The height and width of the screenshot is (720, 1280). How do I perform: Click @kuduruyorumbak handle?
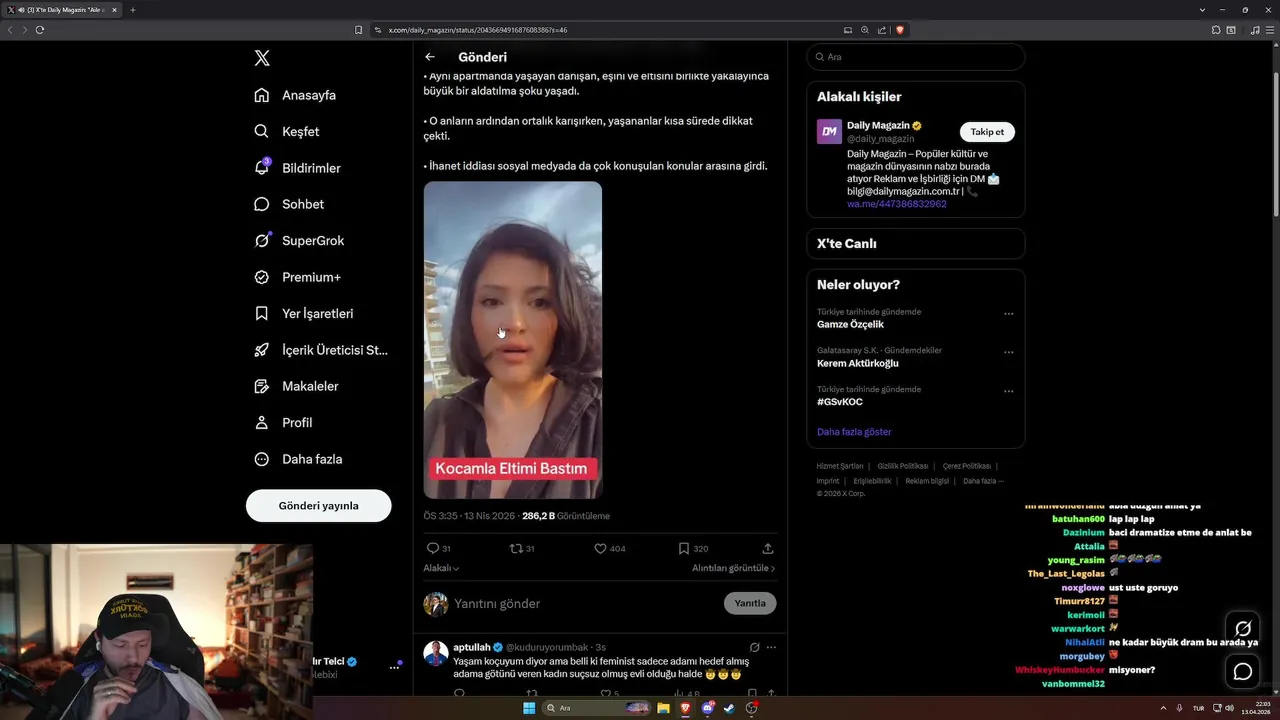548,647
